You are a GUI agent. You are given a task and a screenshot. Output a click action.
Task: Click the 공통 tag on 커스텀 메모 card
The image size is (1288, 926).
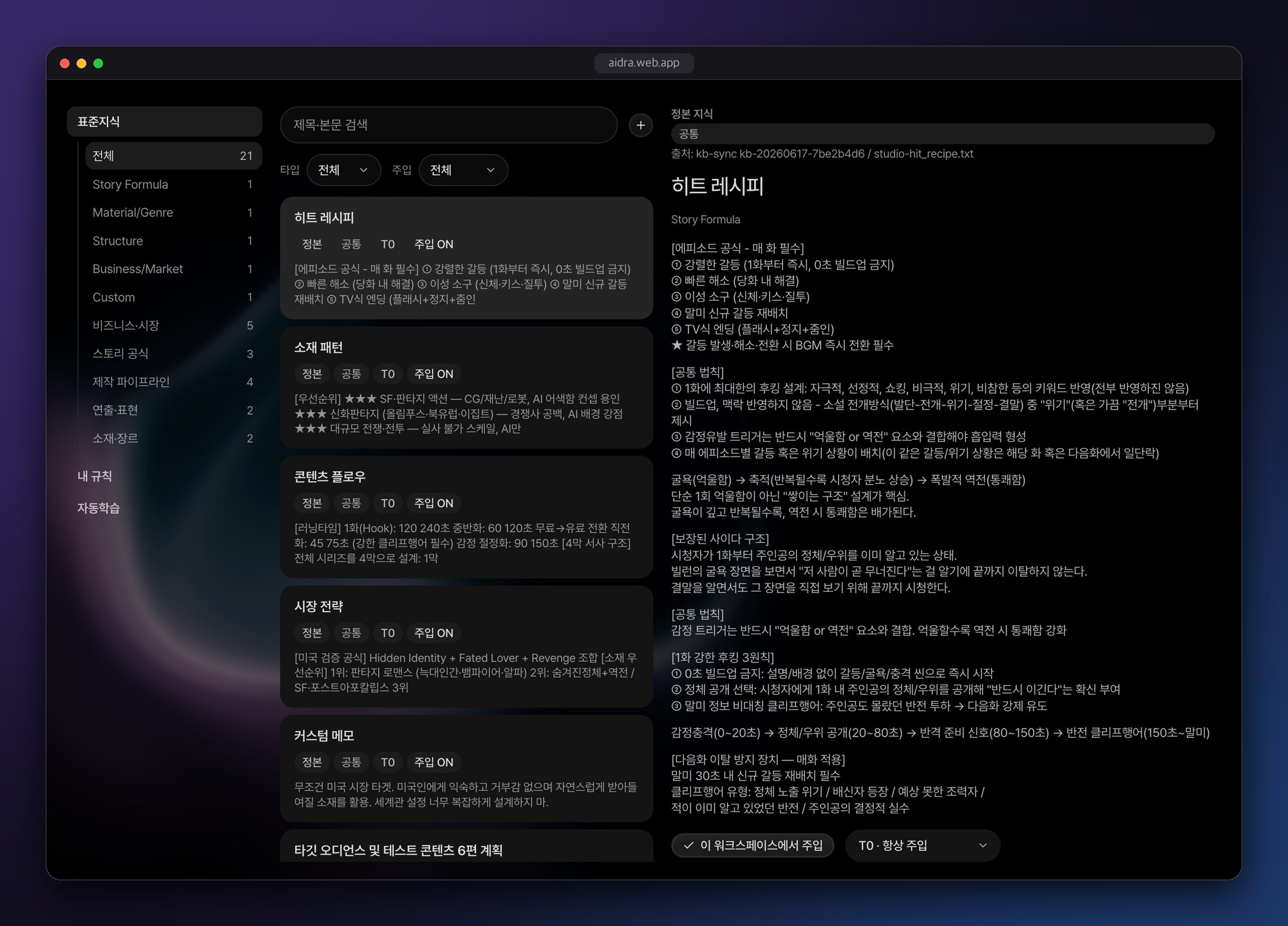351,762
